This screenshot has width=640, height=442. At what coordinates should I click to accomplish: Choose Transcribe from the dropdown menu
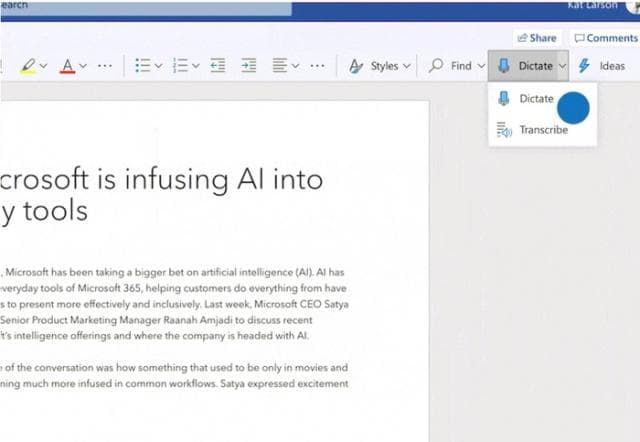point(542,130)
